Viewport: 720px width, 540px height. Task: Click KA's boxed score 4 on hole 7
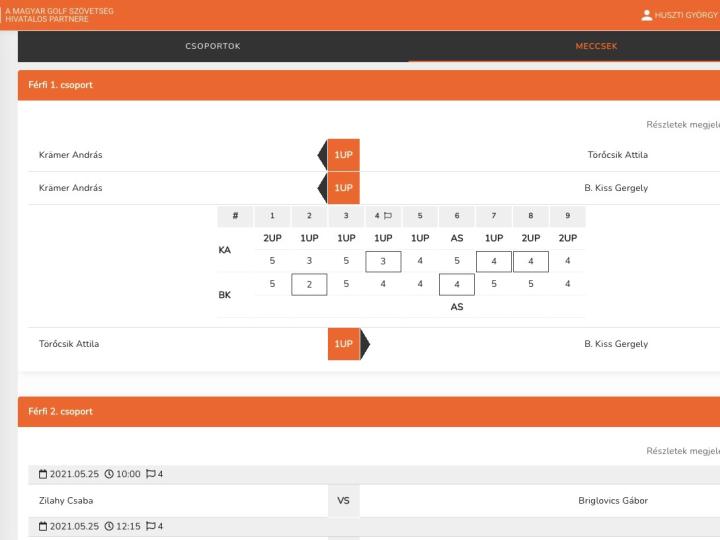(x=494, y=262)
